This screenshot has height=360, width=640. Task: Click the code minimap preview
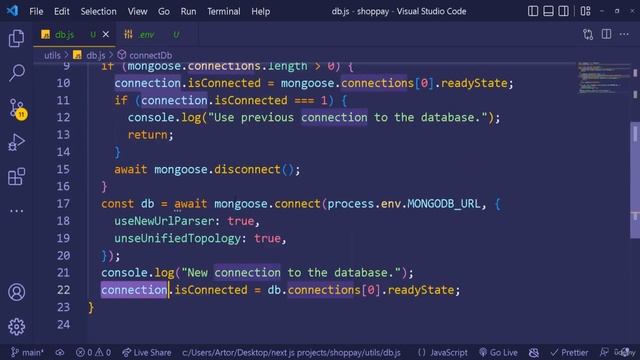click(x=604, y=78)
